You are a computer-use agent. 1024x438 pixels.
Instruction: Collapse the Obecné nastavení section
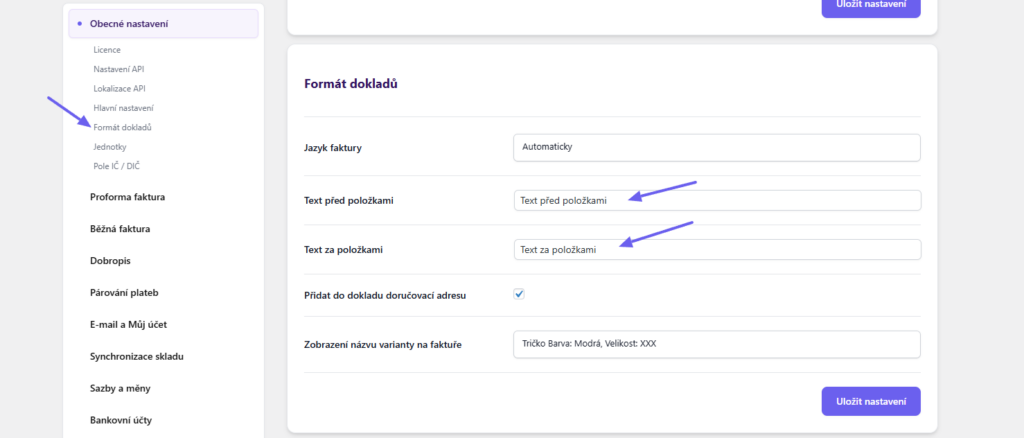tap(163, 24)
